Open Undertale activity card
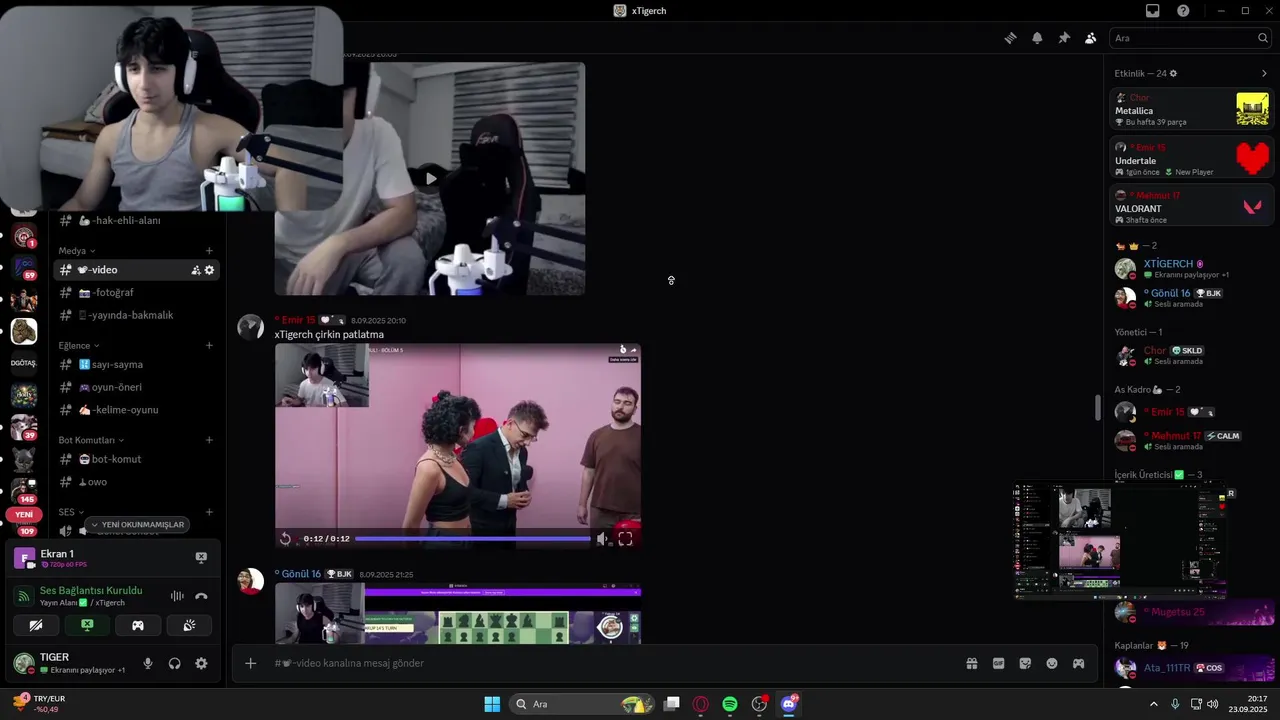This screenshot has height=720, width=1280. click(x=1191, y=159)
